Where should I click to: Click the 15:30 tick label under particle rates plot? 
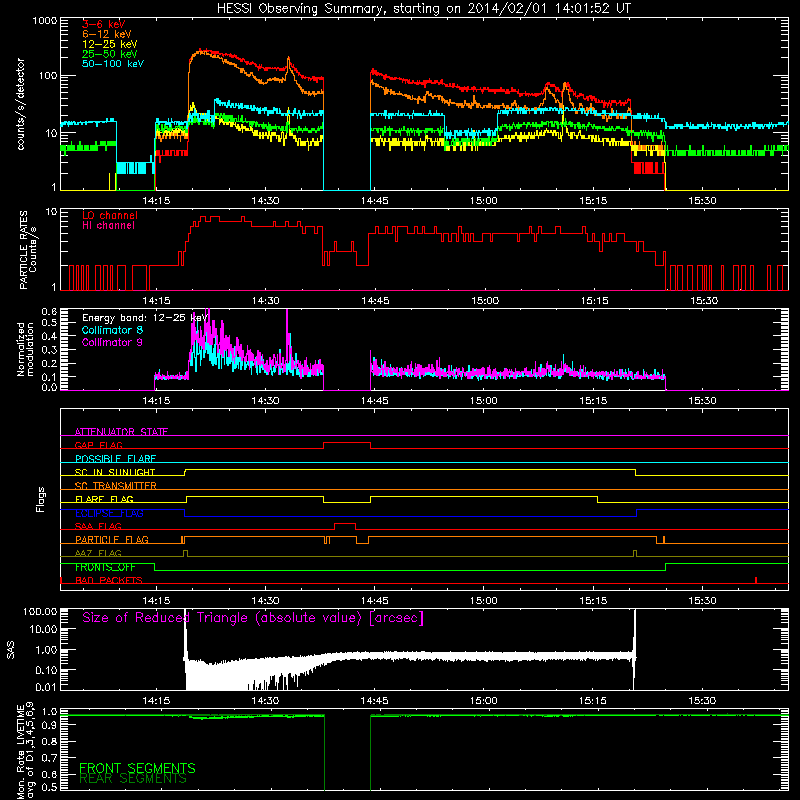click(704, 301)
